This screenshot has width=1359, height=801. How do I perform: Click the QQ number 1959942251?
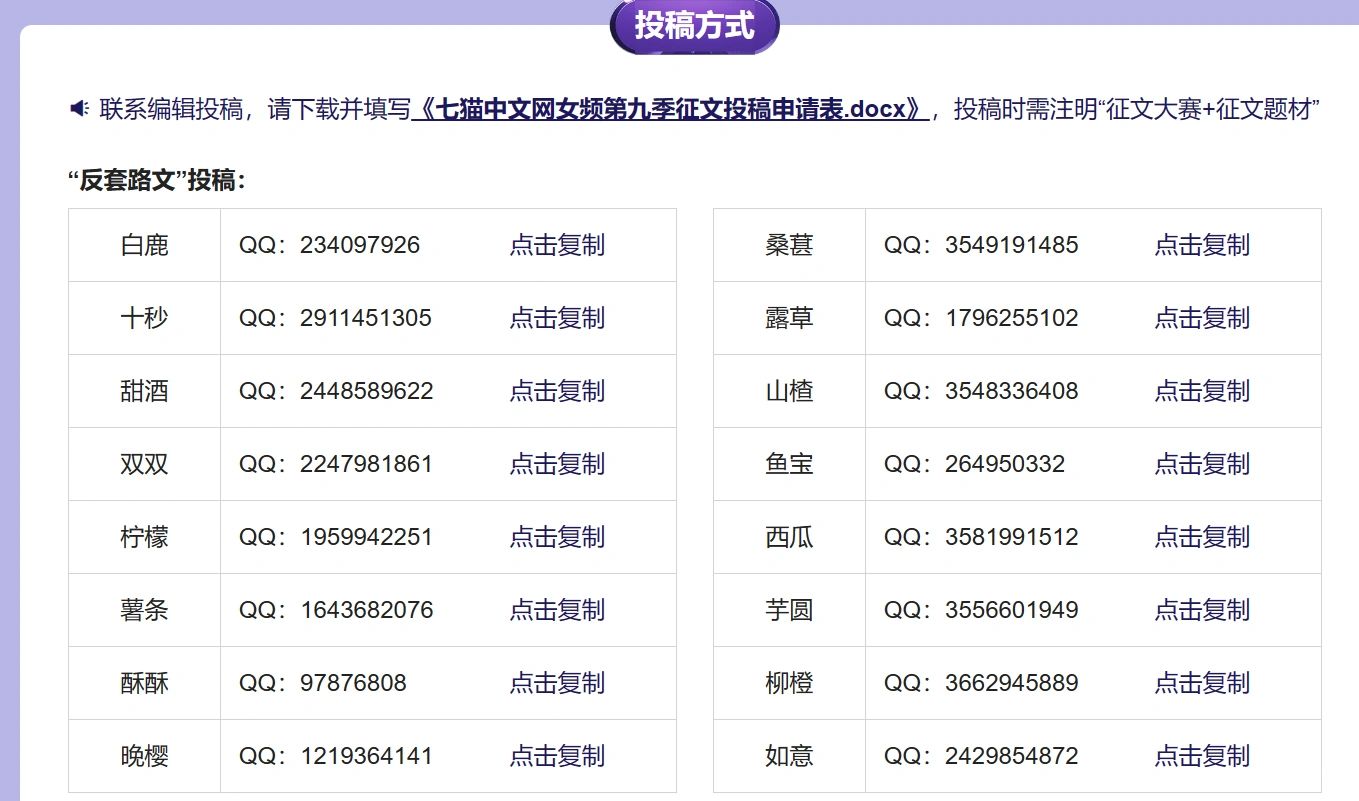click(x=366, y=537)
